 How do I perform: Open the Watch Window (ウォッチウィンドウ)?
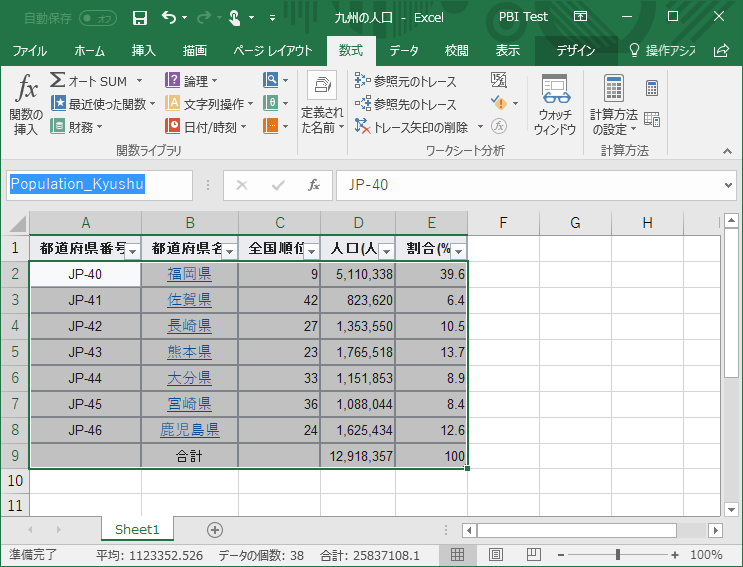pos(555,104)
